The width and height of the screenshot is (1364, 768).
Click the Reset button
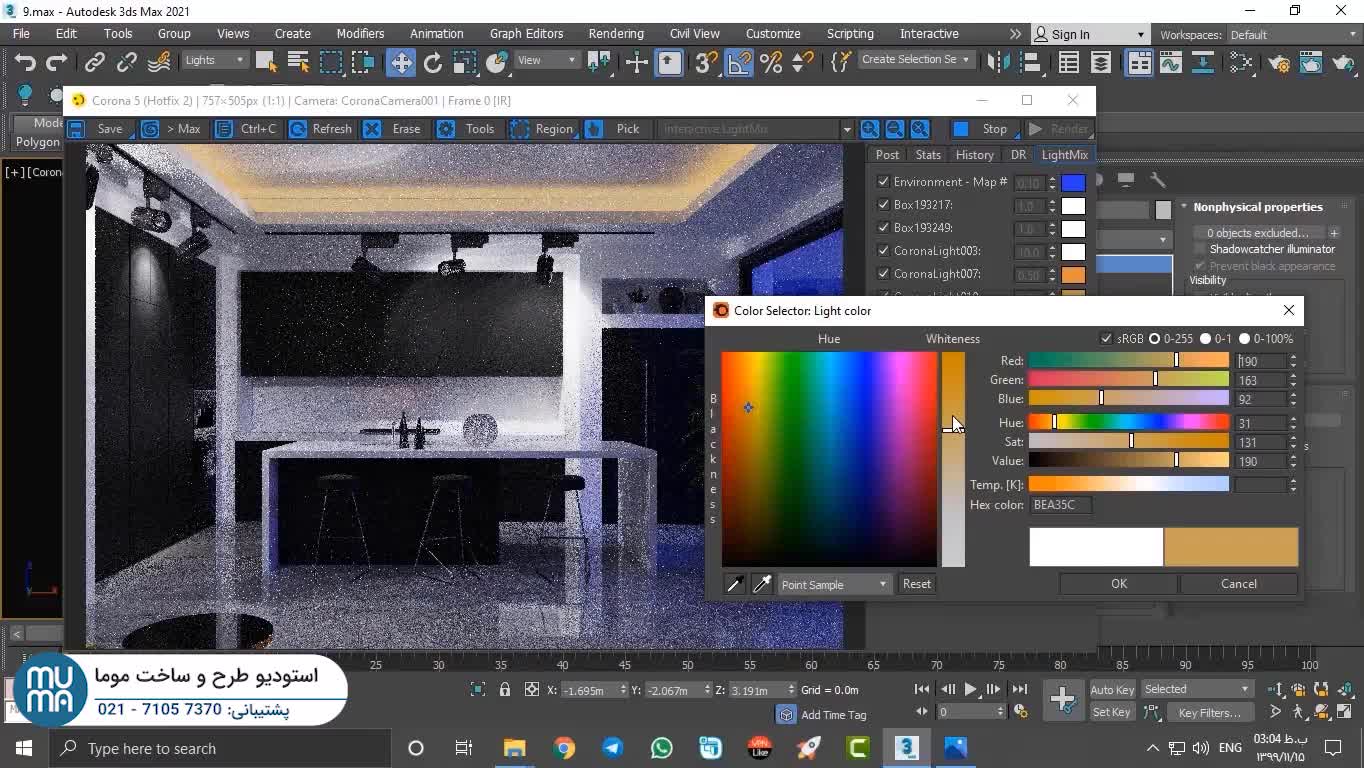916,584
